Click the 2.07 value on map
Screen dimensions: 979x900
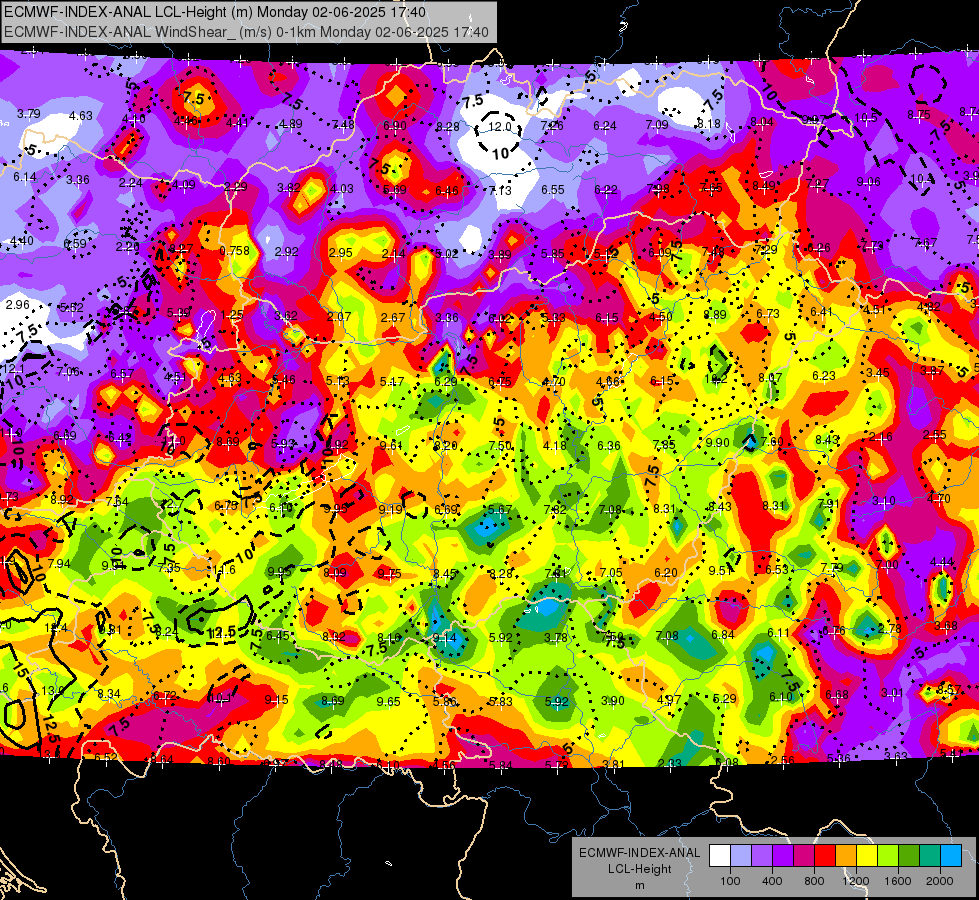click(339, 316)
